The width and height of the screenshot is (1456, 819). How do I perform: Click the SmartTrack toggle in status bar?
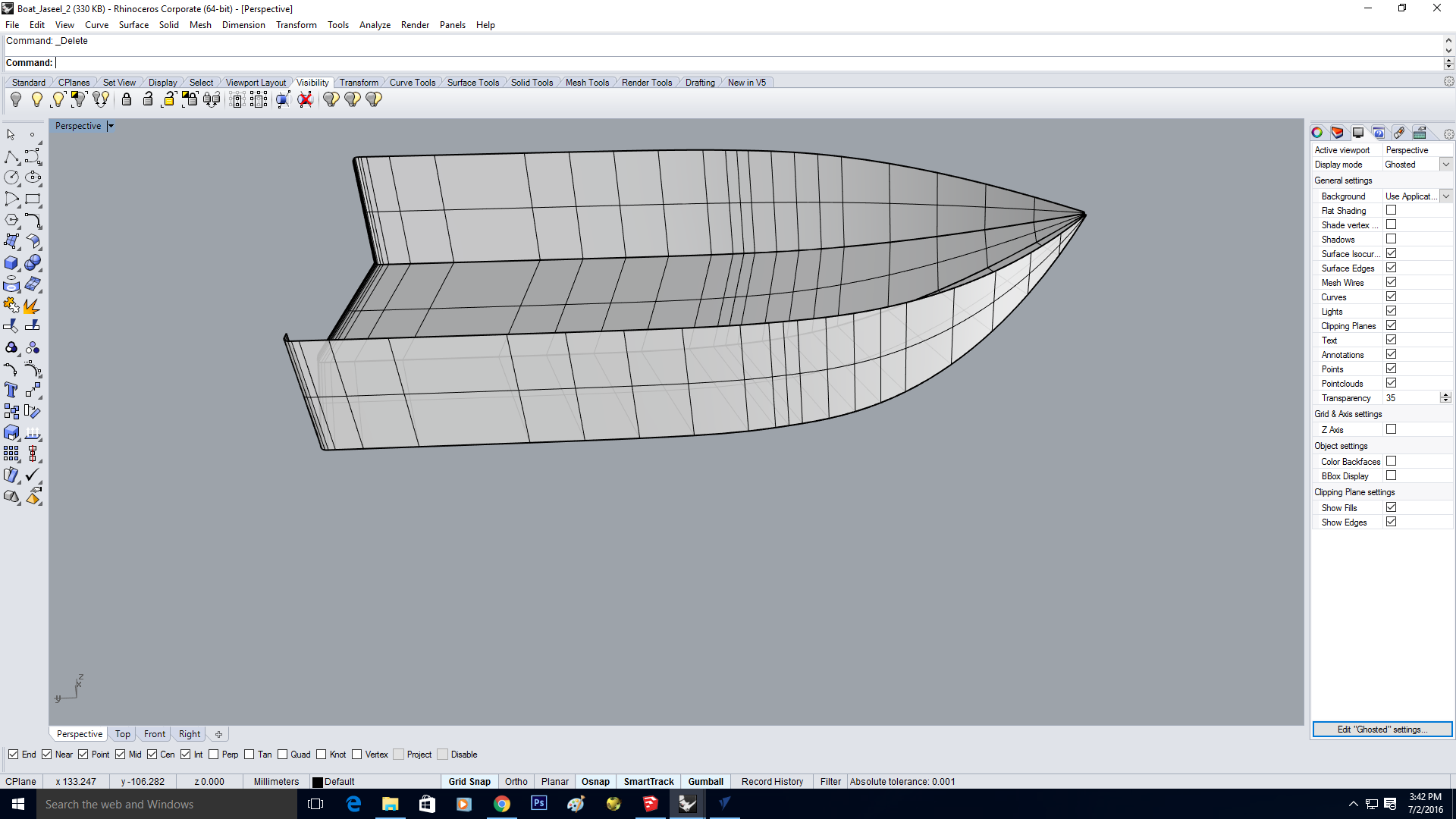coord(649,781)
